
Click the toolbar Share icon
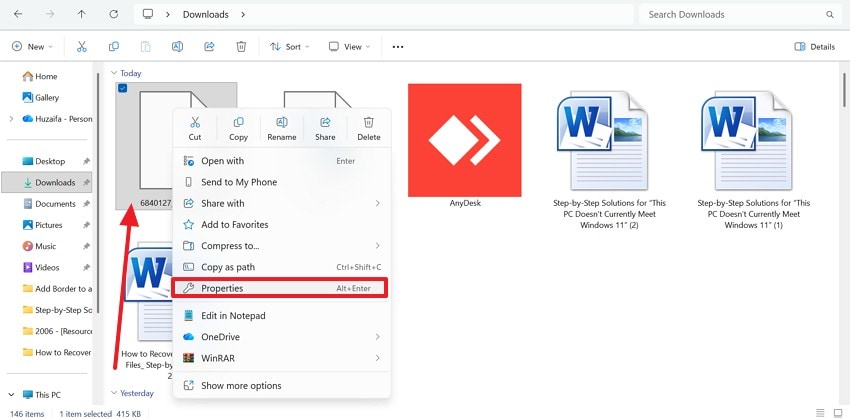coord(209,47)
